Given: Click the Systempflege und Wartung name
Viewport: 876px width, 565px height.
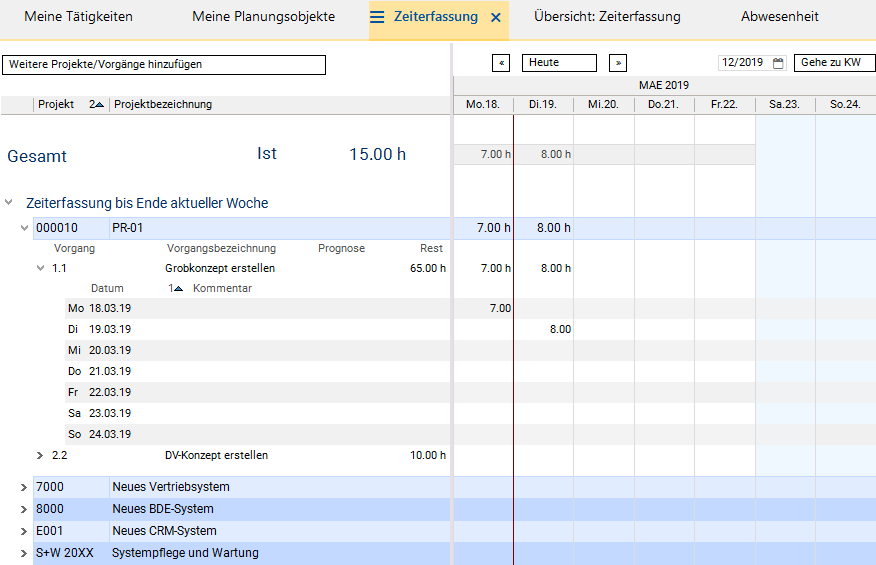Looking at the screenshot, I should pos(185,553).
